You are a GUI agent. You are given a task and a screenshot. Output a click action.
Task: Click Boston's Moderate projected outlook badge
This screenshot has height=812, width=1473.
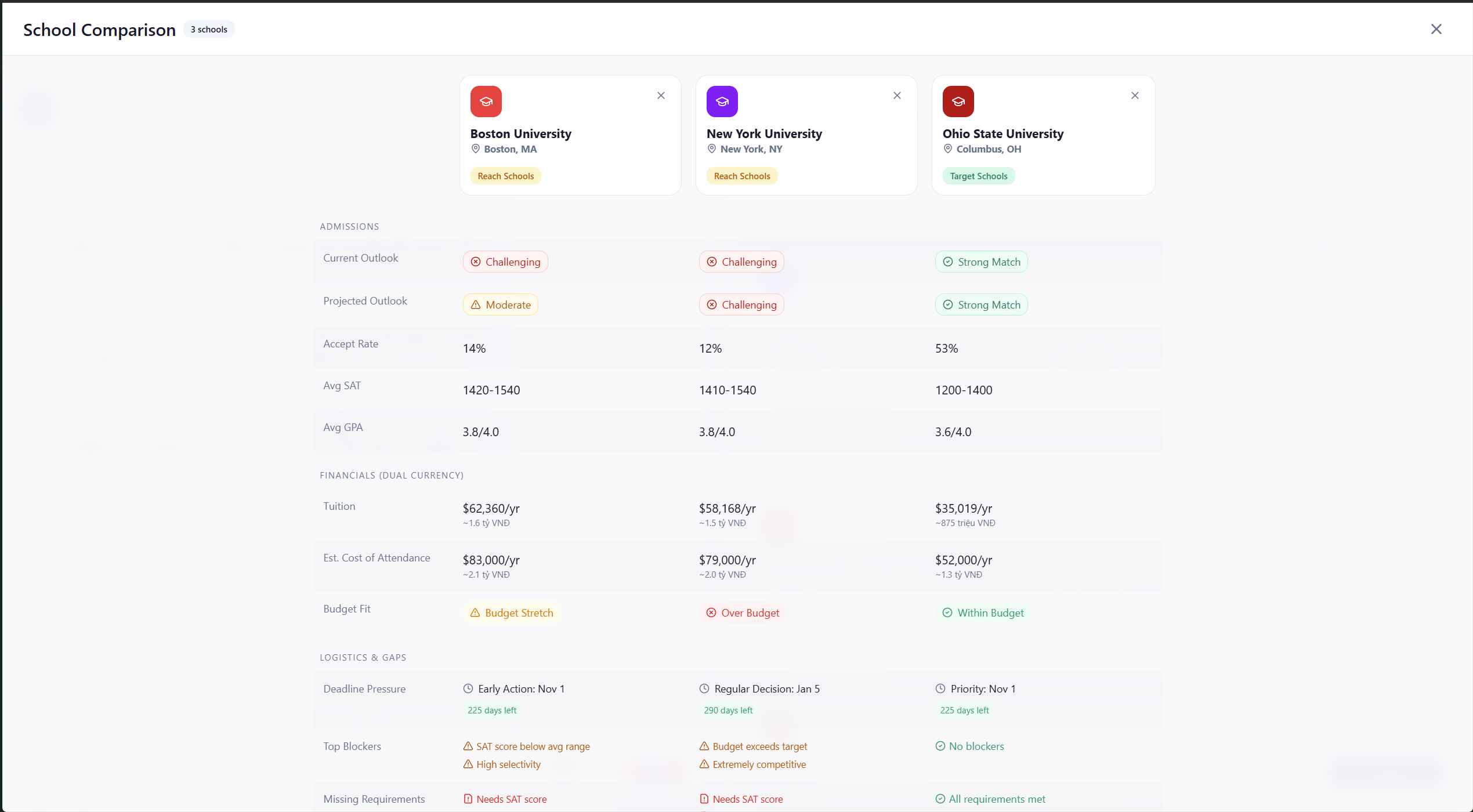click(500, 305)
